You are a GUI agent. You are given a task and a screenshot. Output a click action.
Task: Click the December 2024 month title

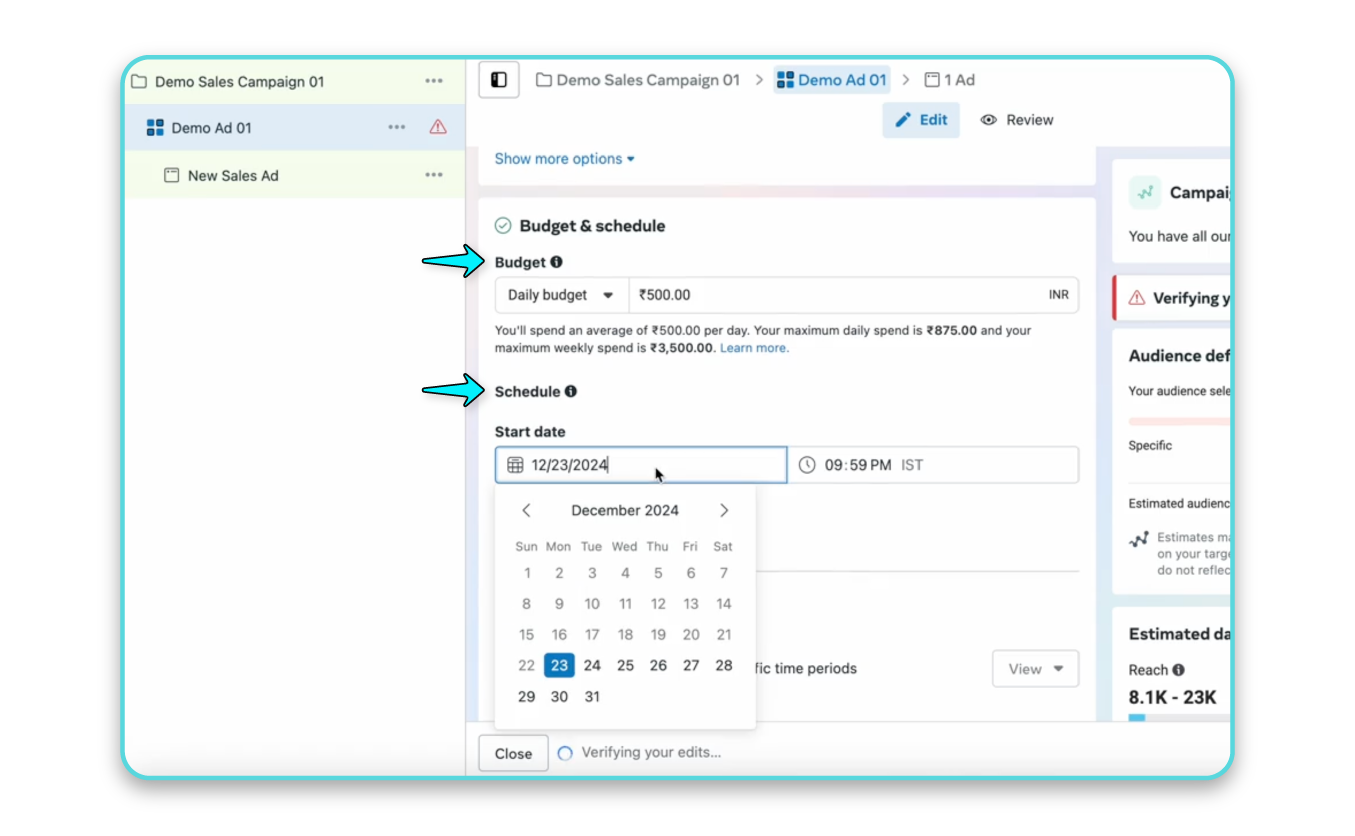point(625,511)
